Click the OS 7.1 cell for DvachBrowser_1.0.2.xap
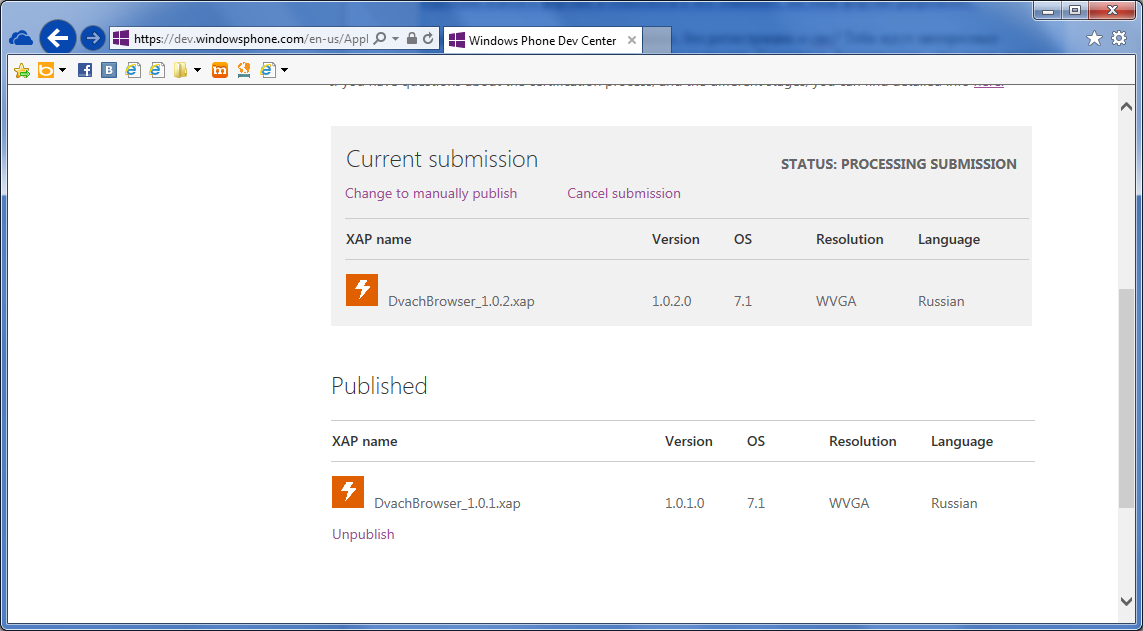 743,302
